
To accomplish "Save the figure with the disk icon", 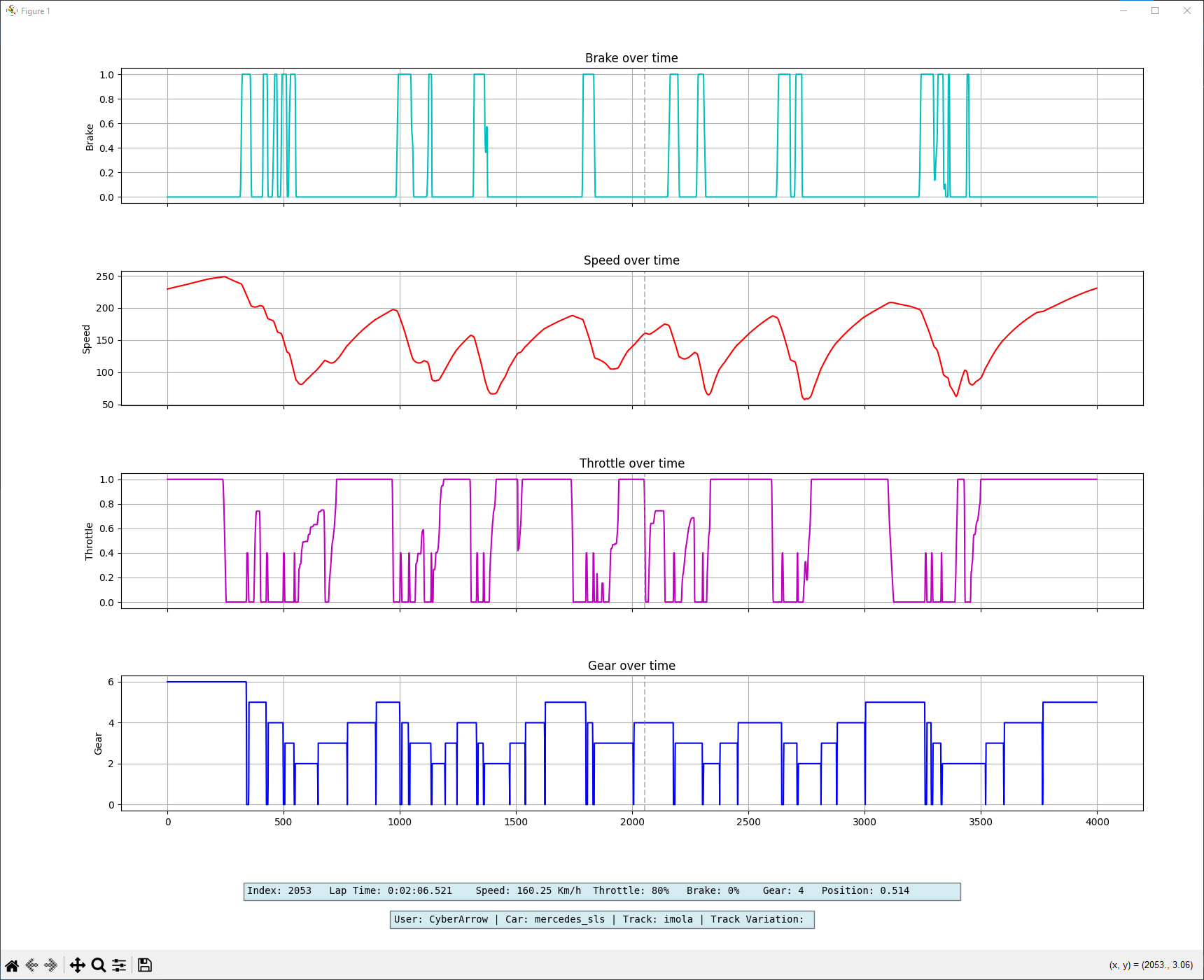I will 145,965.
